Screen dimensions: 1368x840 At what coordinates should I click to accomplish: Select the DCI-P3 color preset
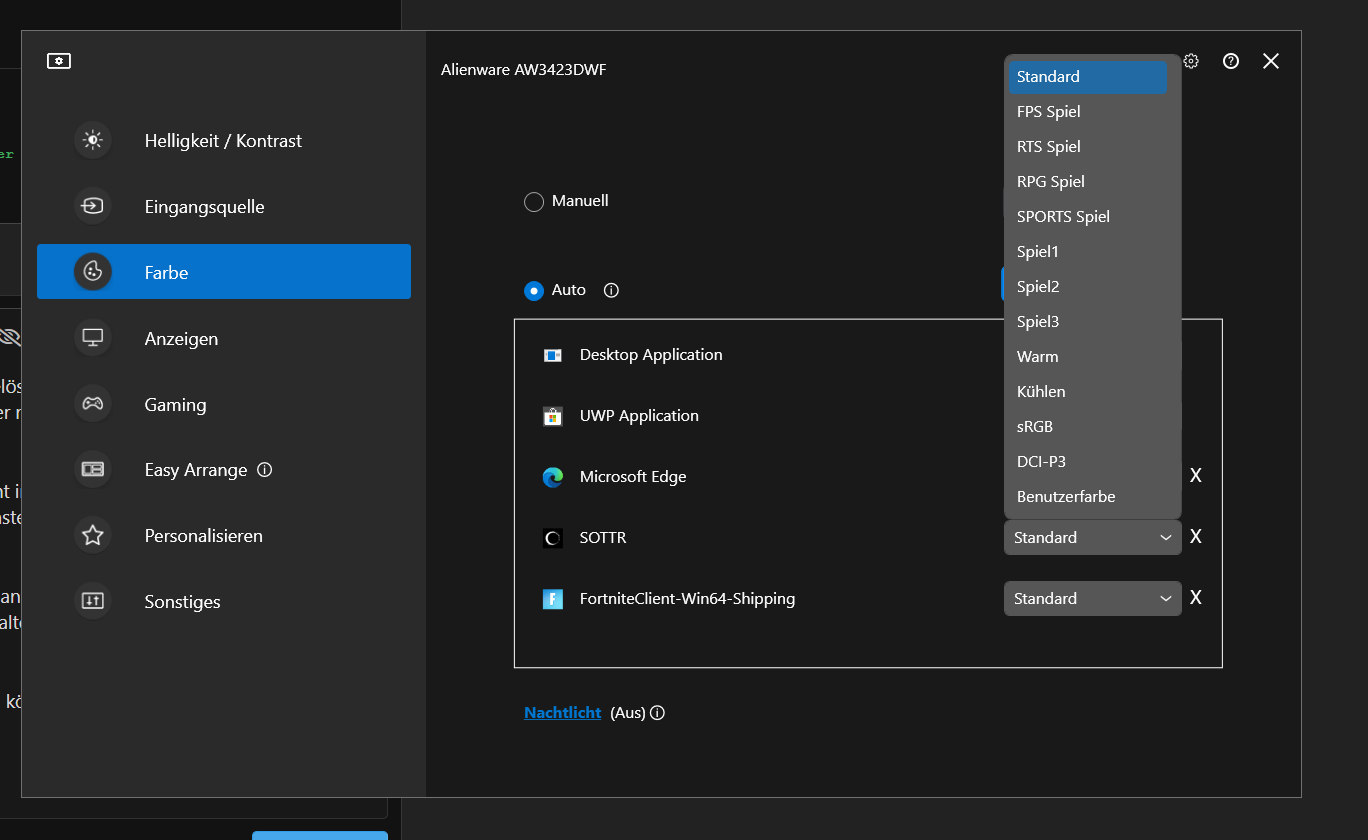[1088, 462]
